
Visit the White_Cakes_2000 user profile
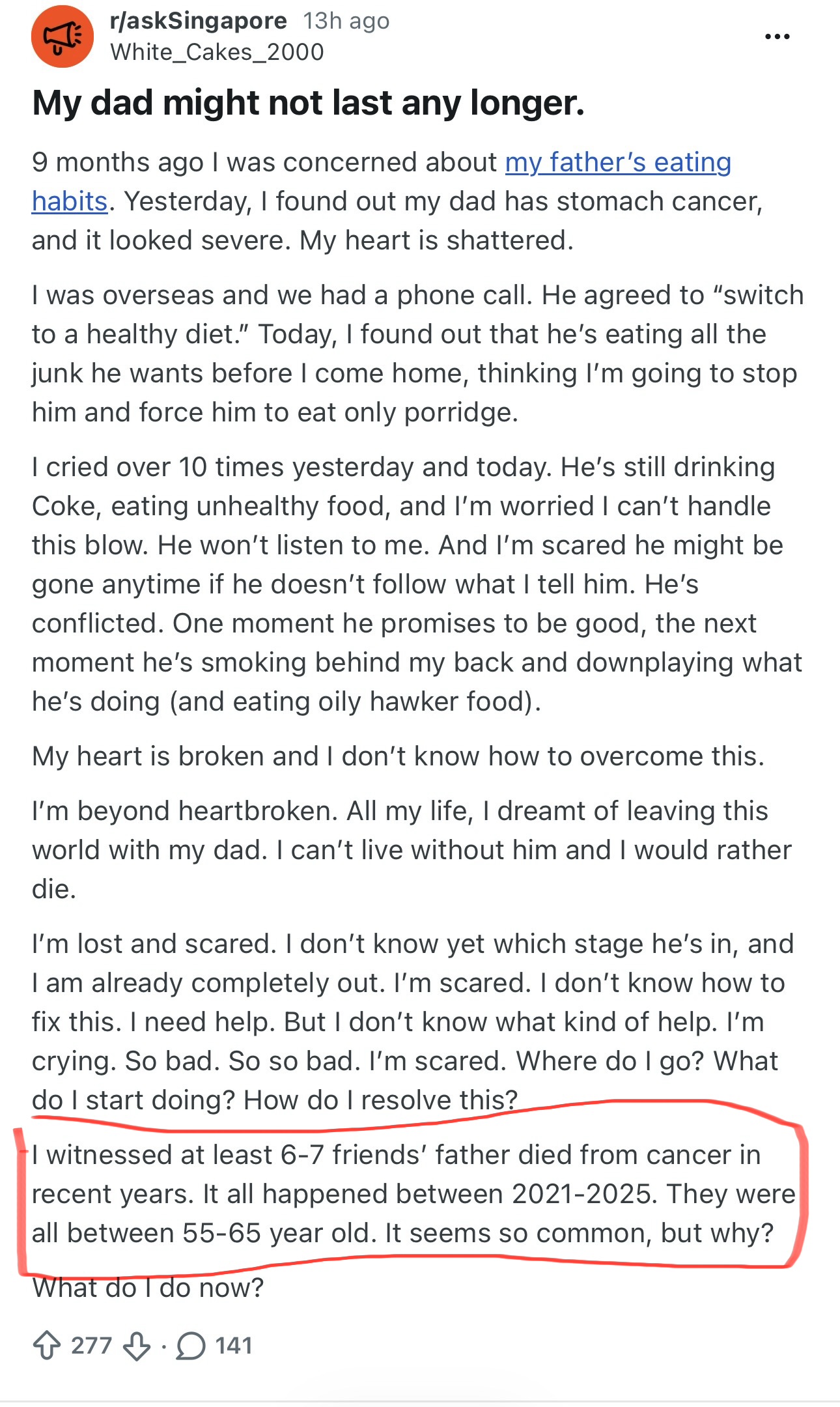(217, 52)
